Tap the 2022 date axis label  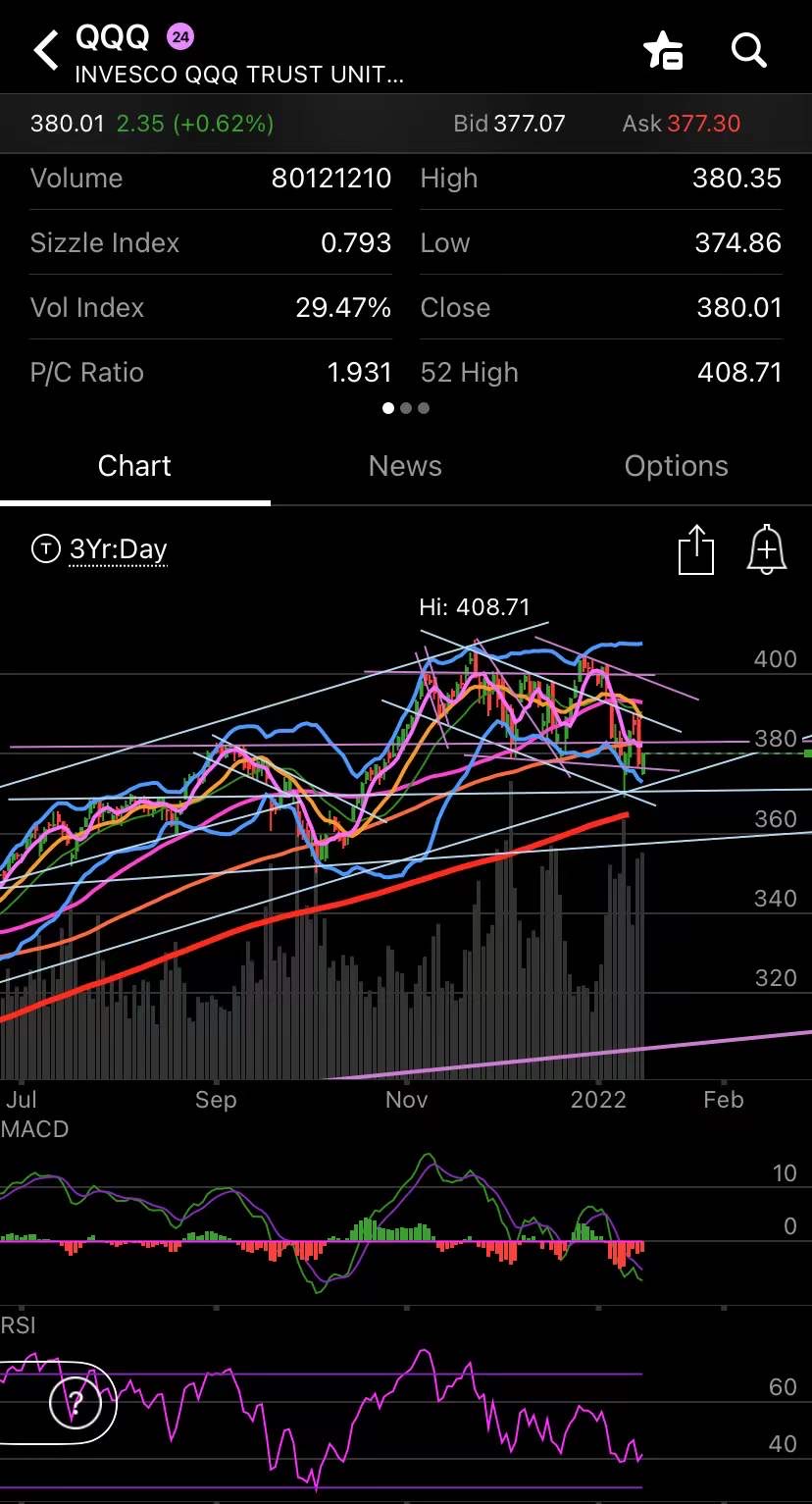[598, 1099]
